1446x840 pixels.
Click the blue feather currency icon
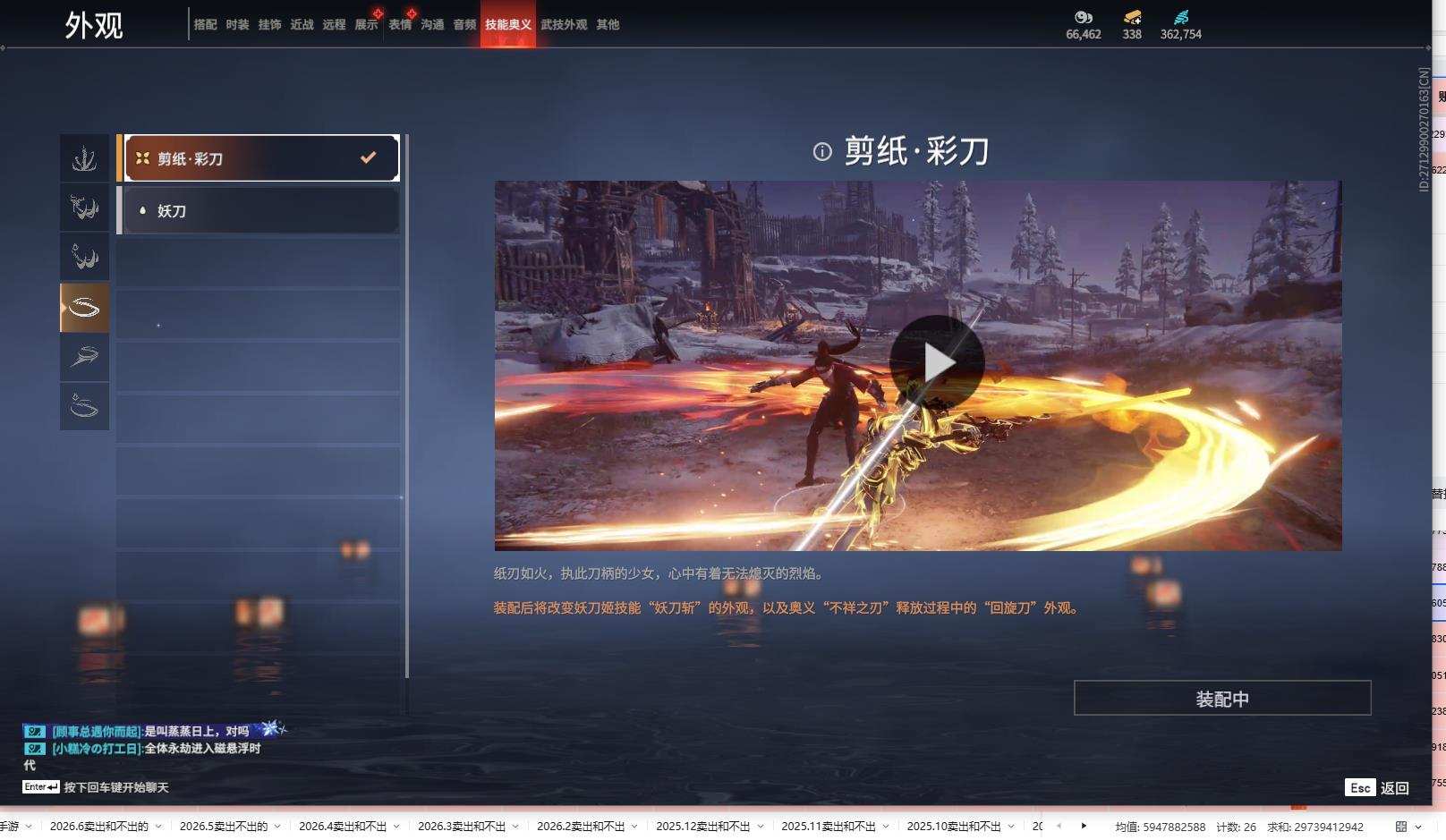(x=1181, y=17)
